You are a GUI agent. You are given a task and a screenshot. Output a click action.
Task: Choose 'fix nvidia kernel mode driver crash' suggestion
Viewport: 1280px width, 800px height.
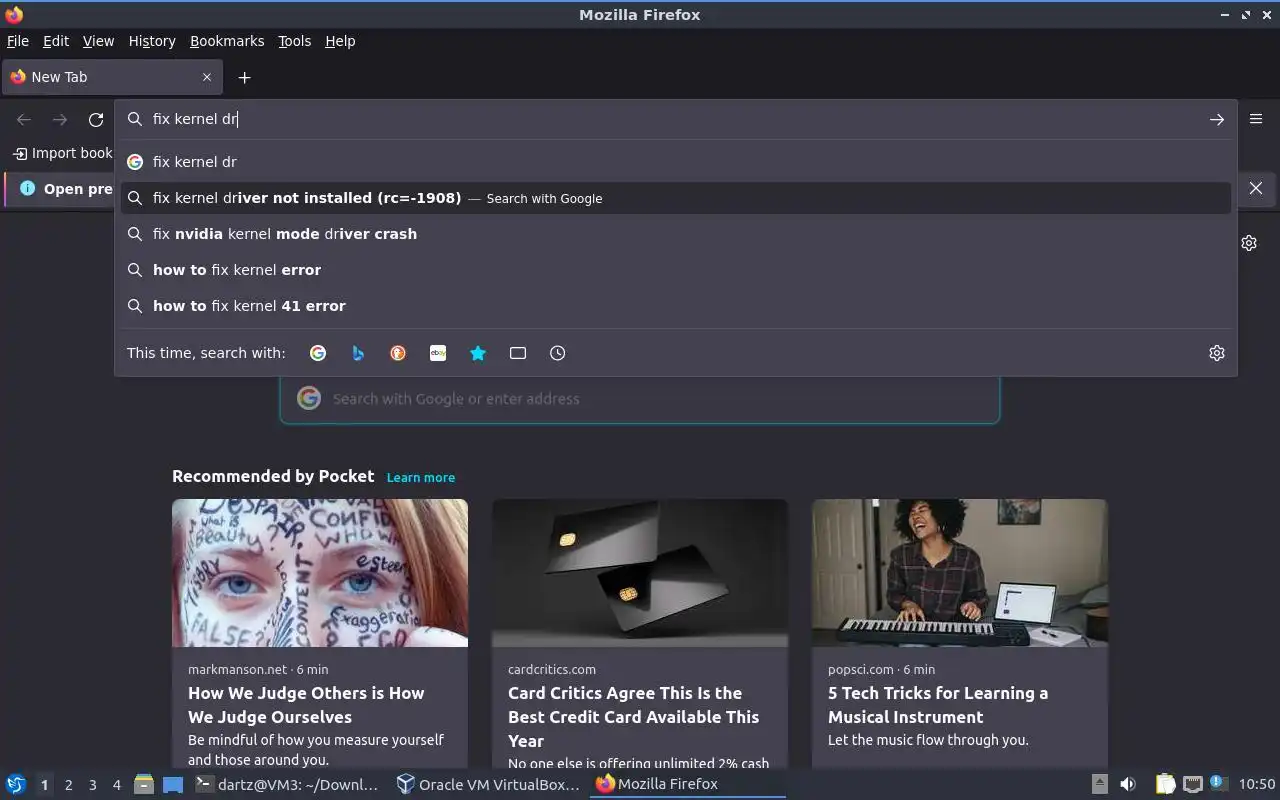coord(676,234)
